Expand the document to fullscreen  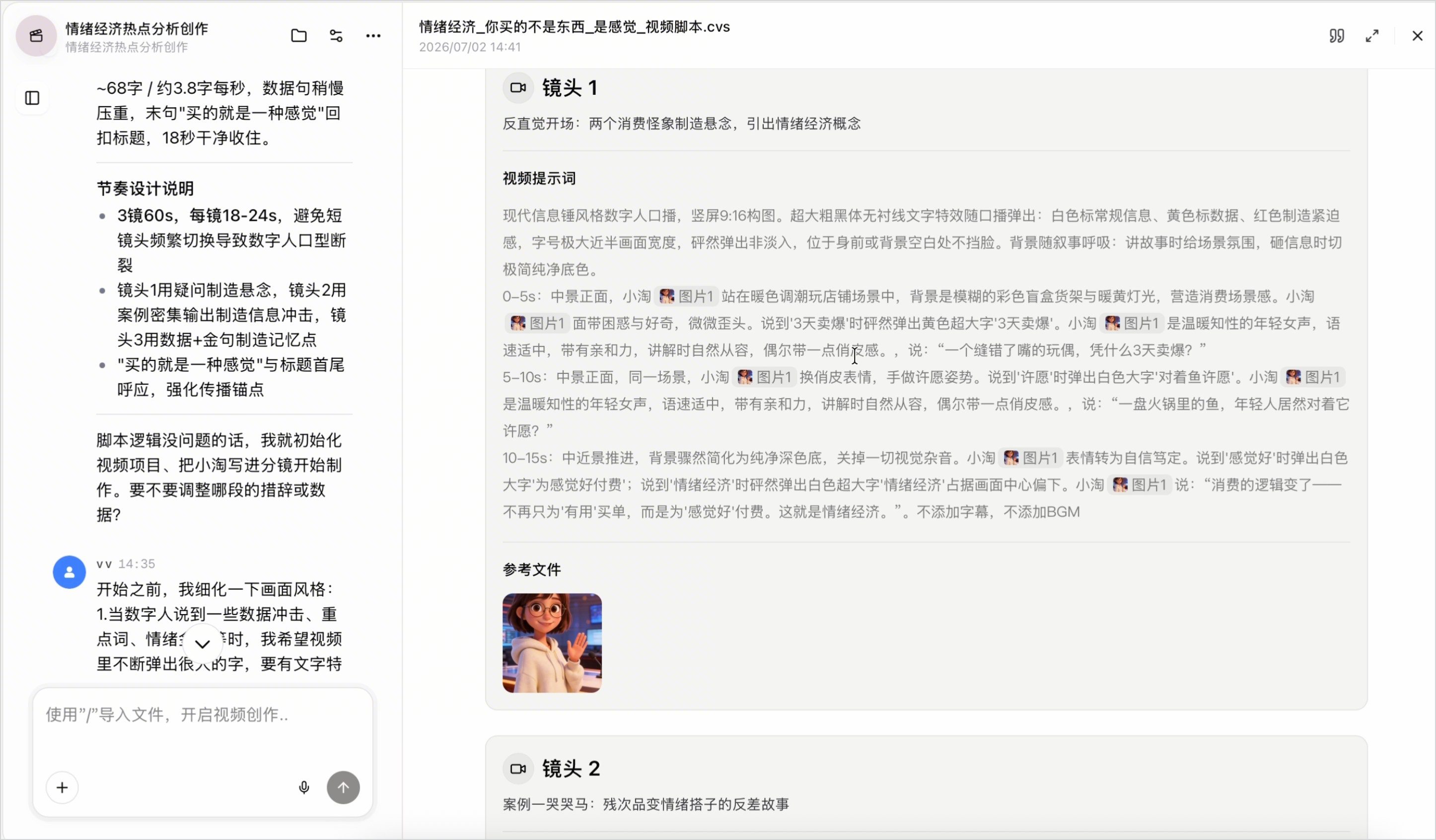coord(1372,36)
